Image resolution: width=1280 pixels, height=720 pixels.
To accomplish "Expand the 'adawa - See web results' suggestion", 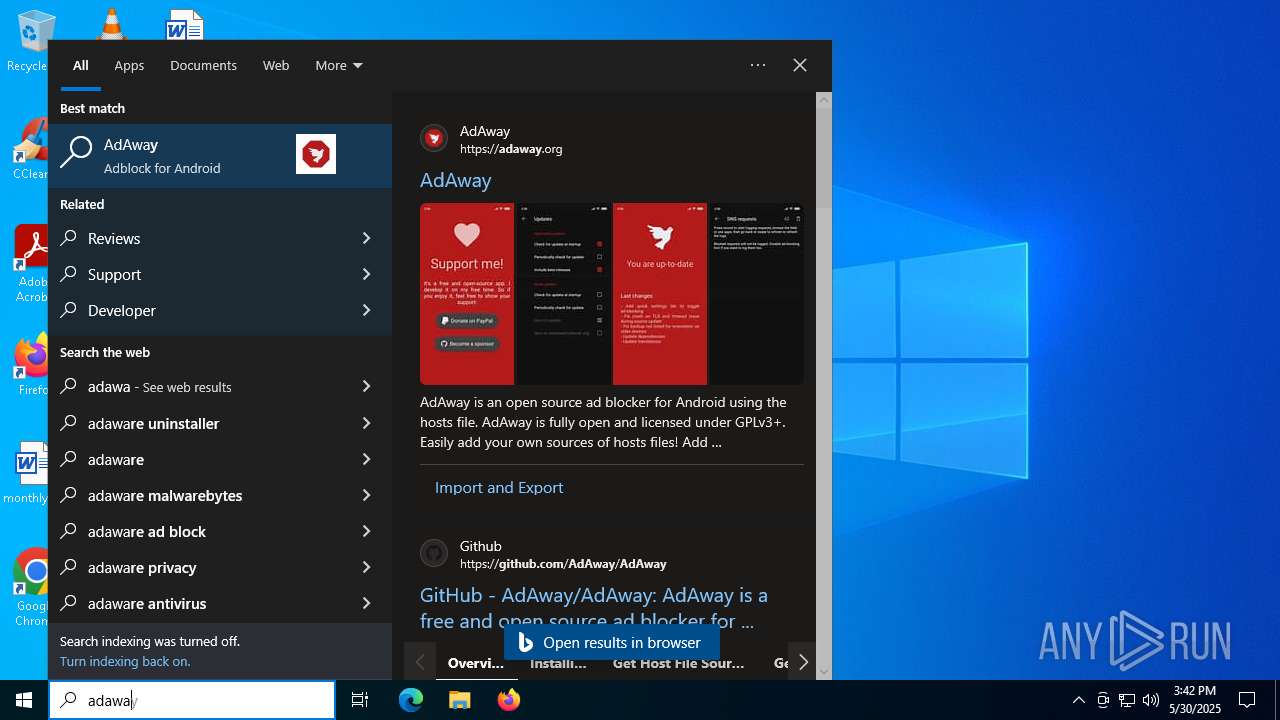I will (366, 386).
